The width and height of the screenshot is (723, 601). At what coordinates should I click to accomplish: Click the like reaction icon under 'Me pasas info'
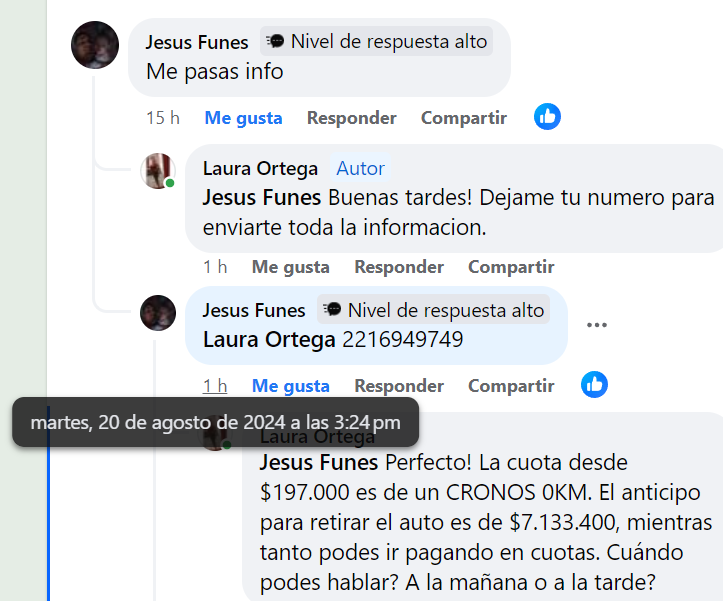point(547,117)
